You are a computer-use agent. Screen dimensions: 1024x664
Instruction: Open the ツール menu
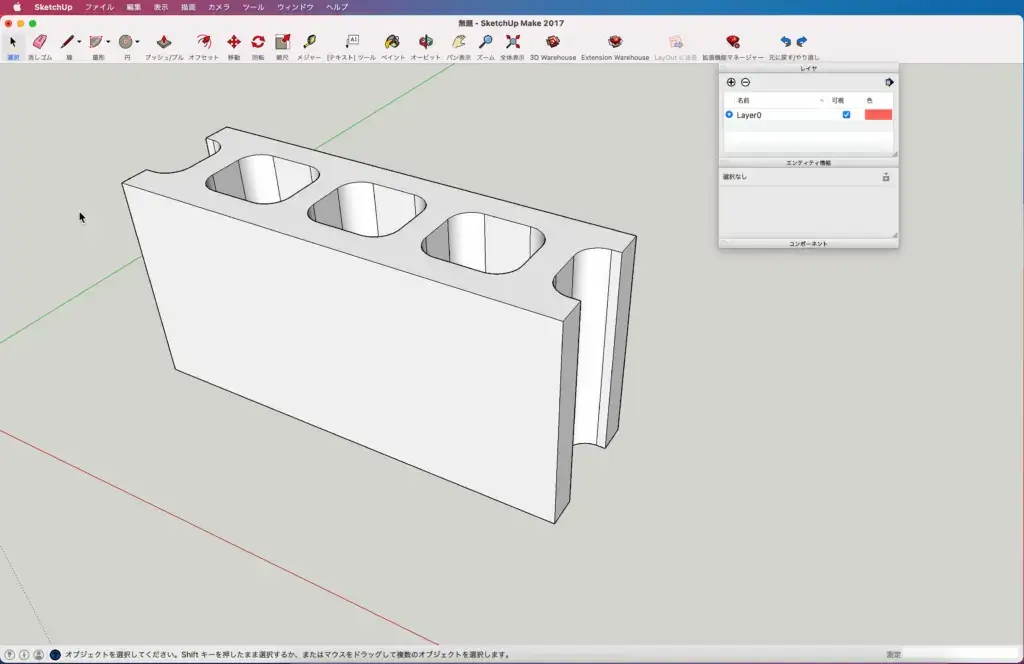pyautogui.click(x=253, y=7)
